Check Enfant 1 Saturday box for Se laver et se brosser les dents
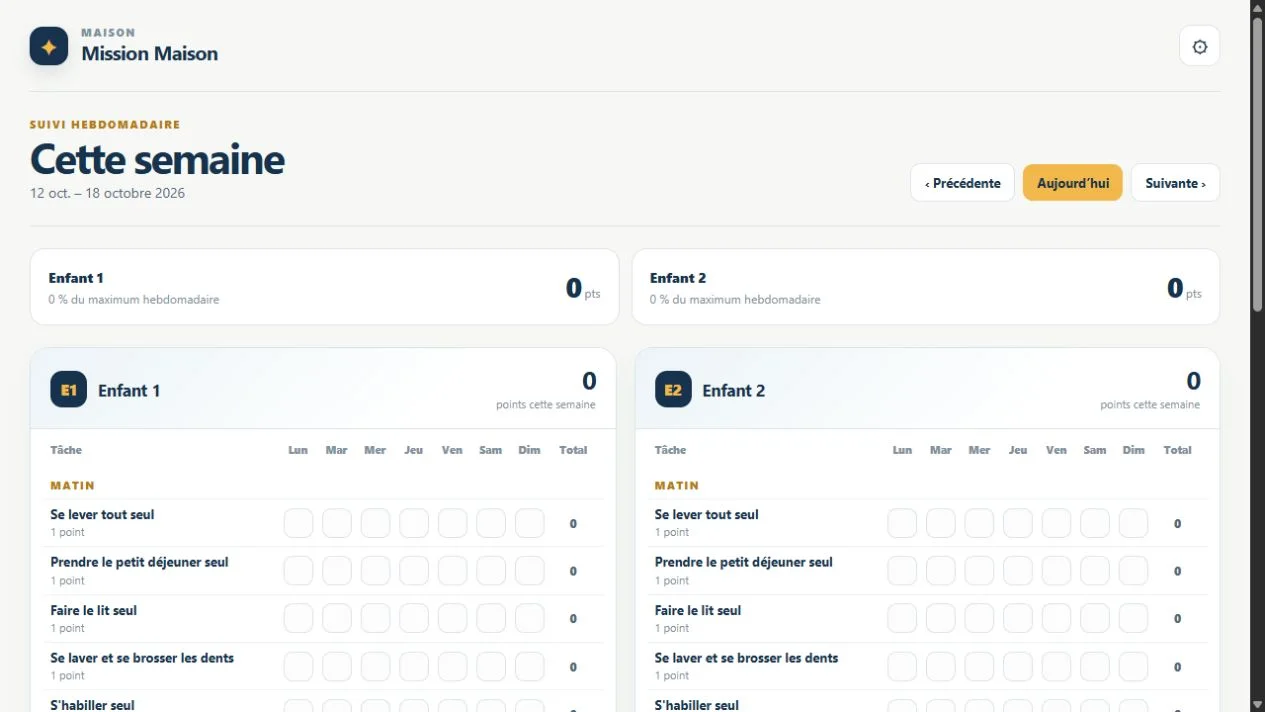This screenshot has width=1265, height=712. point(491,667)
